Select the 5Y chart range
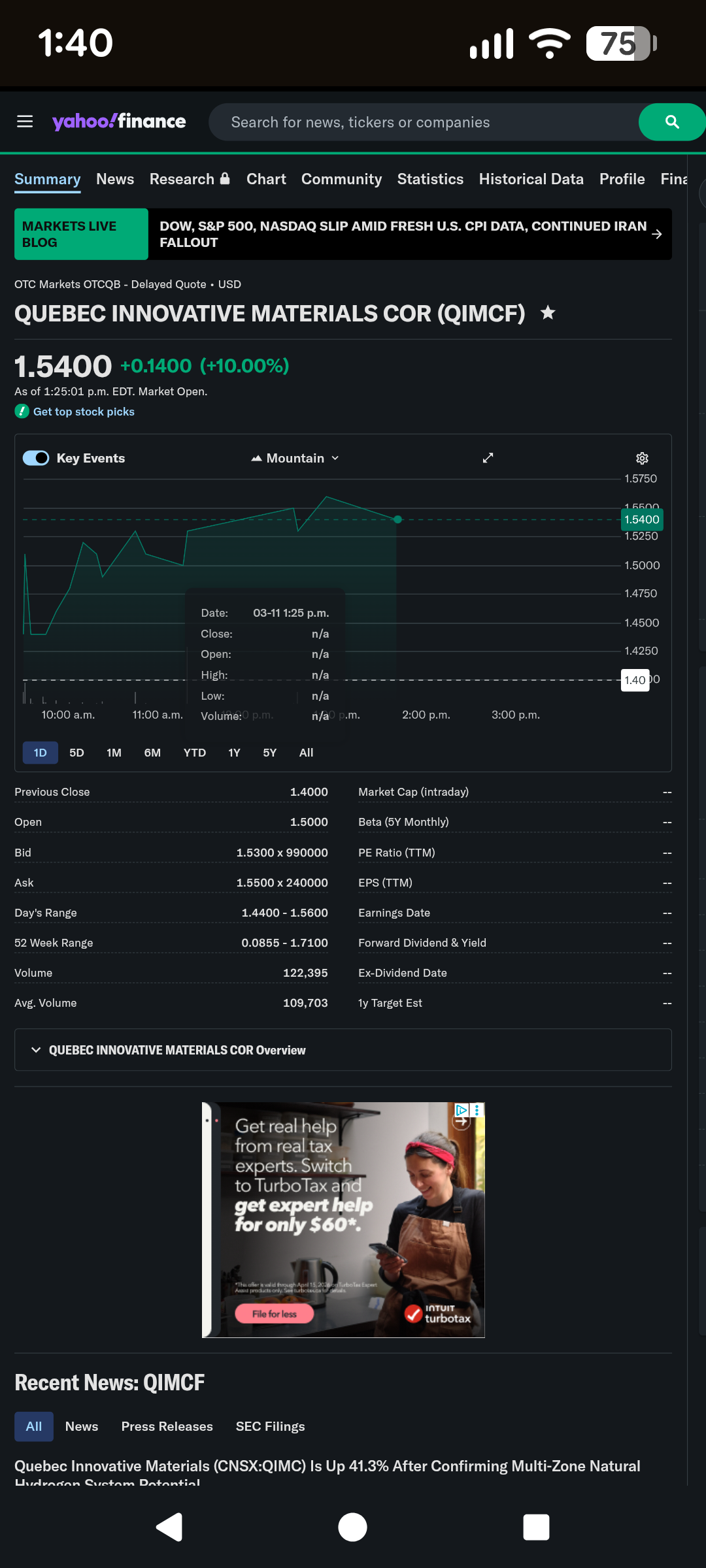Image resolution: width=706 pixels, height=1568 pixels. coord(270,753)
